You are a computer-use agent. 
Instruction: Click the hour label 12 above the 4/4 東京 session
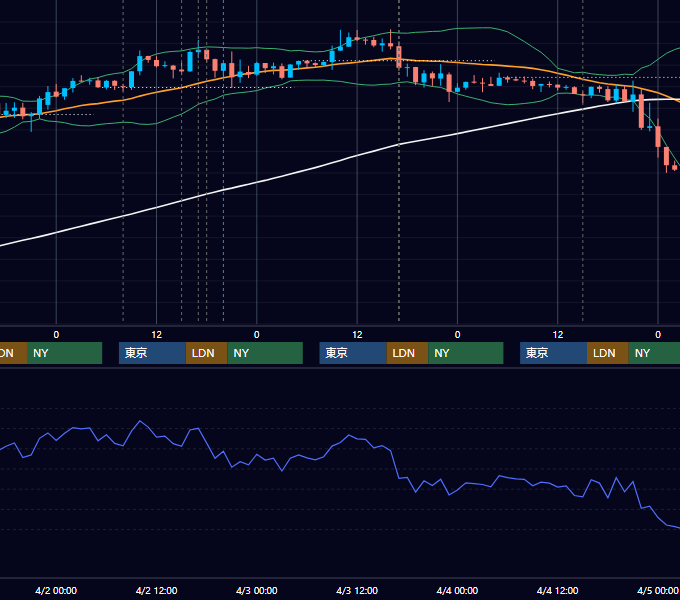coord(558,335)
